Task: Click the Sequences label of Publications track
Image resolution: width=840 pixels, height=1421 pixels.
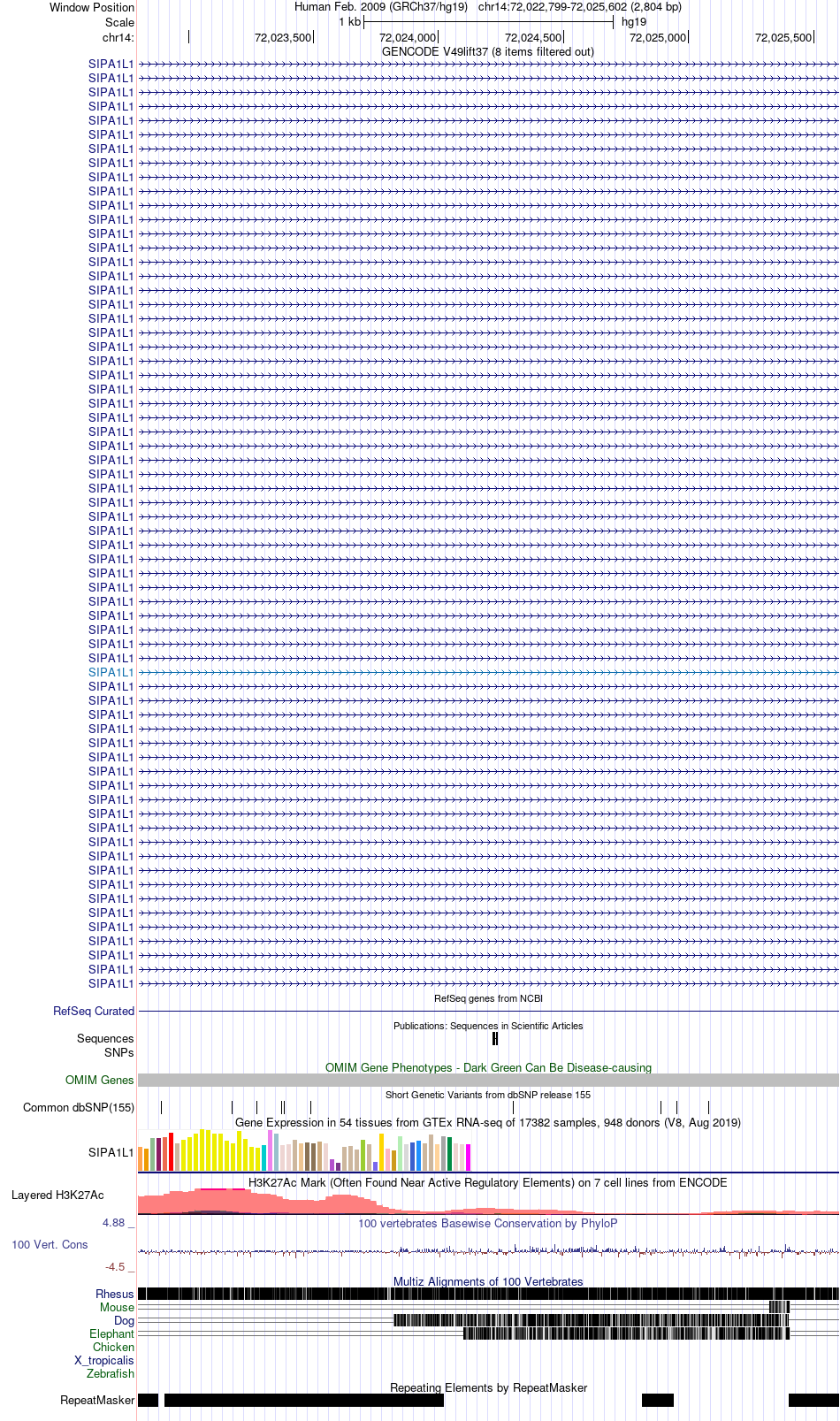Action: 105,1038
